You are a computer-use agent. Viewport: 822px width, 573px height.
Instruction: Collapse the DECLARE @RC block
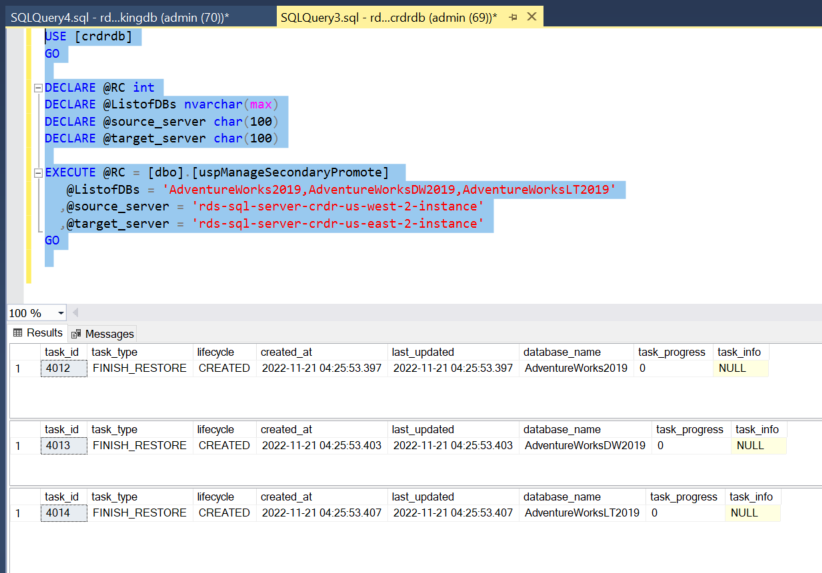coord(37,88)
